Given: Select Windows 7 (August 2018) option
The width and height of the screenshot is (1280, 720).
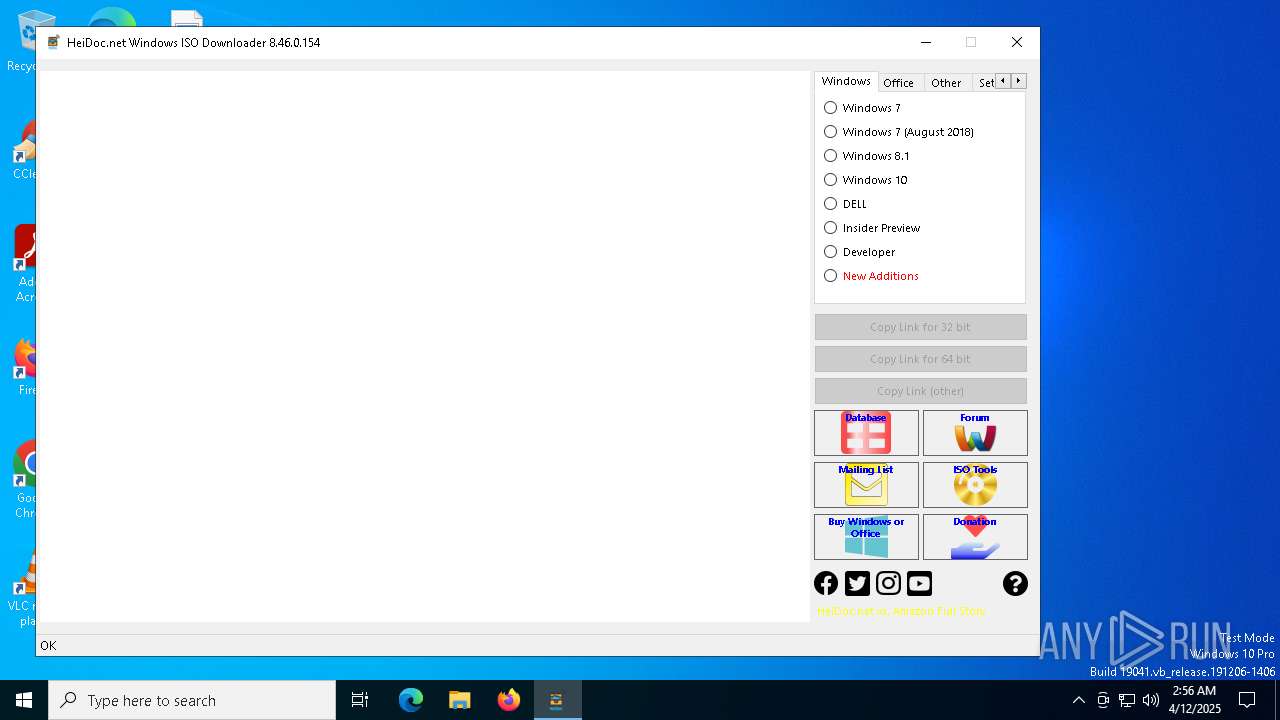Looking at the screenshot, I should (899, 132).
